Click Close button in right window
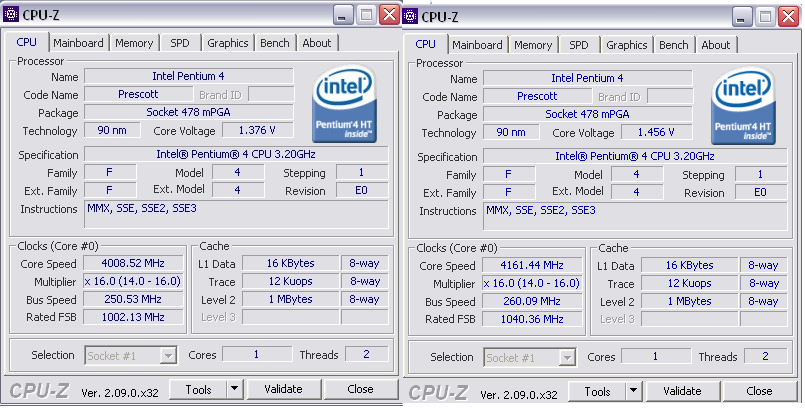This screenshot has width=805, height=411. click(x=759, y=392)
